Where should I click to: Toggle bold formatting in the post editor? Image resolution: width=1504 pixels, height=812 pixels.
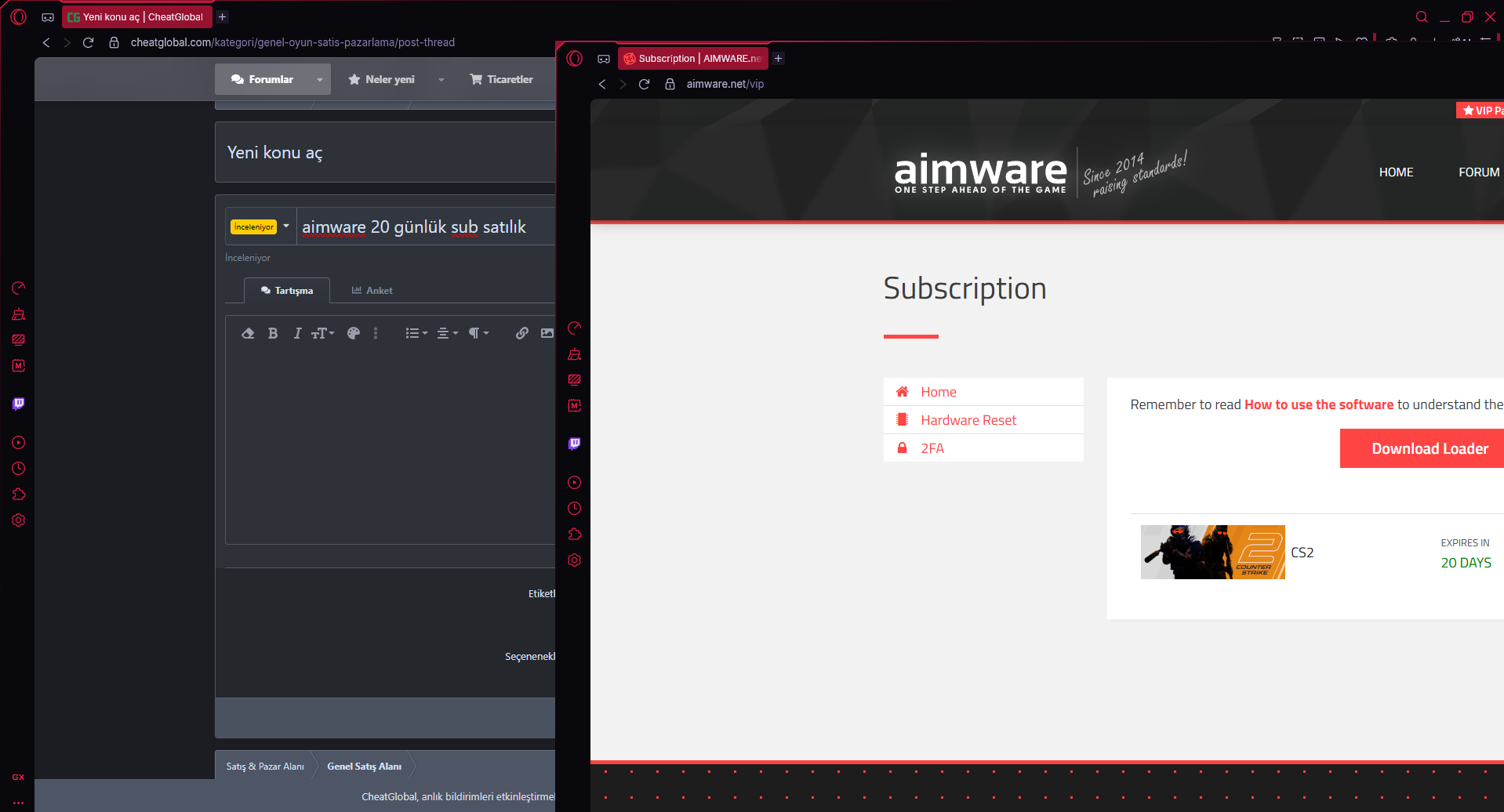pos(273,333)
